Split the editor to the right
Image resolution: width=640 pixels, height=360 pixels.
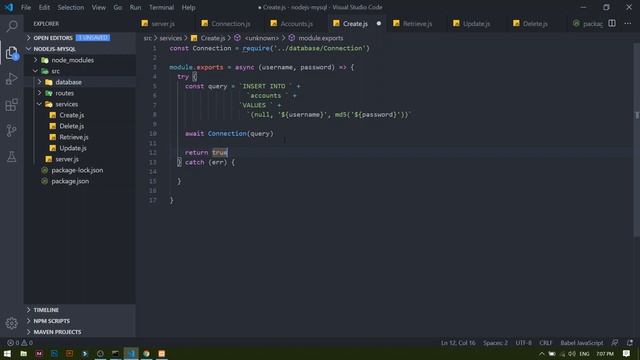(x=612, y=23)
